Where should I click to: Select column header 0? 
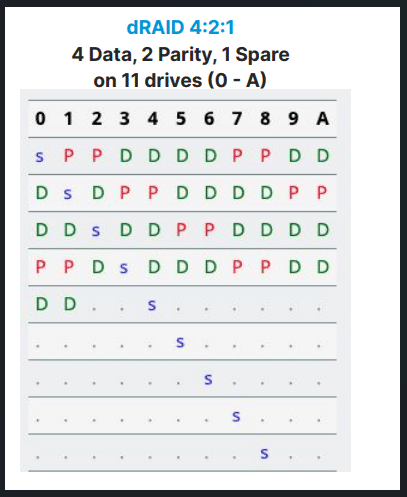point(40,119)
